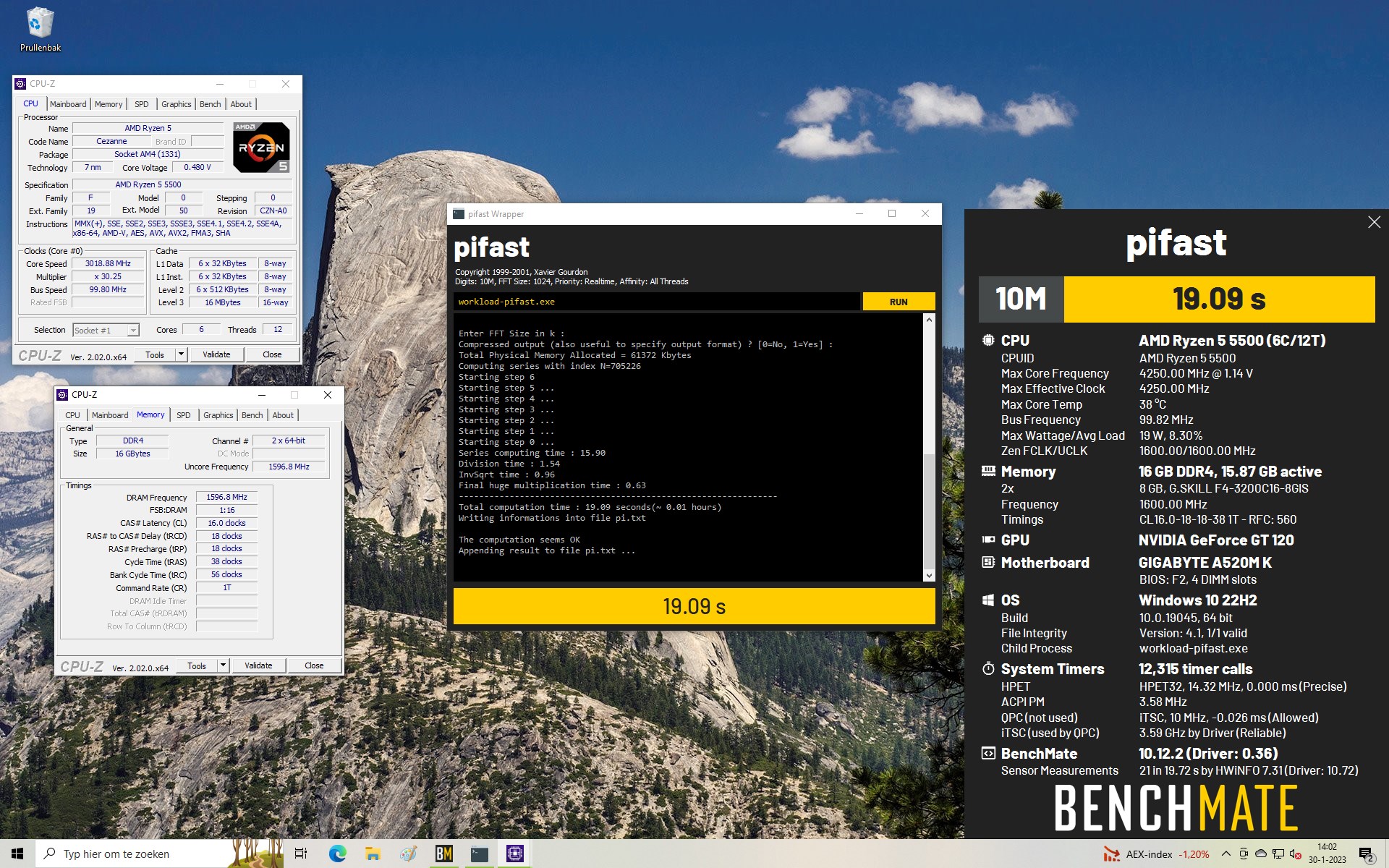Screen dimensions: 1389x868
Task: Open the SPD tab in the upper CPU-Z window
Action: [x=142, y=104]
